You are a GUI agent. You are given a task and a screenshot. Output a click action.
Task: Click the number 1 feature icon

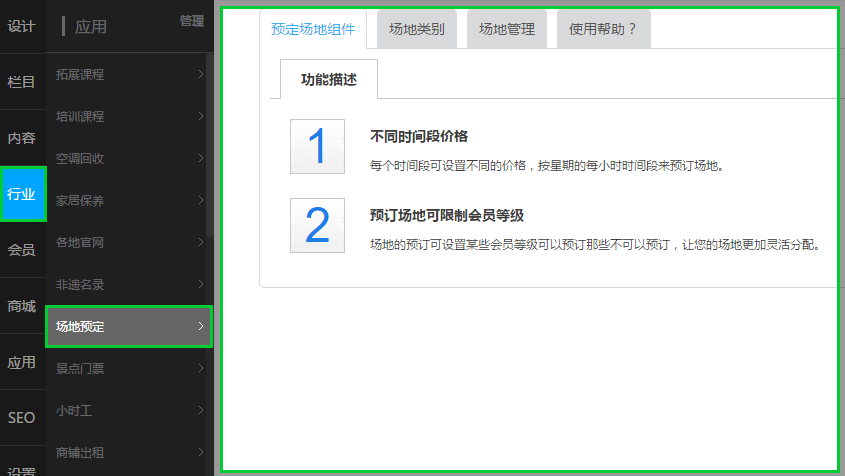coord(317,146)
